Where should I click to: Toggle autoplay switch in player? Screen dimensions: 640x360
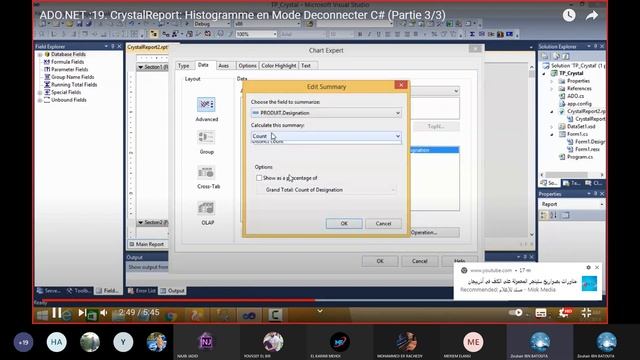(516, 313)
